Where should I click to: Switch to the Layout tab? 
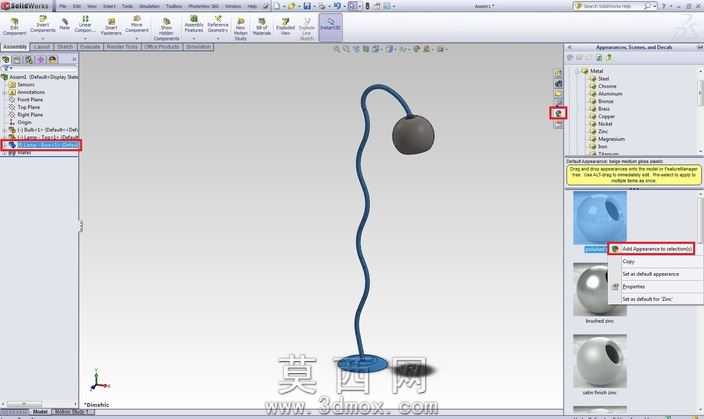pyautogui.click(x=42, y=47)
